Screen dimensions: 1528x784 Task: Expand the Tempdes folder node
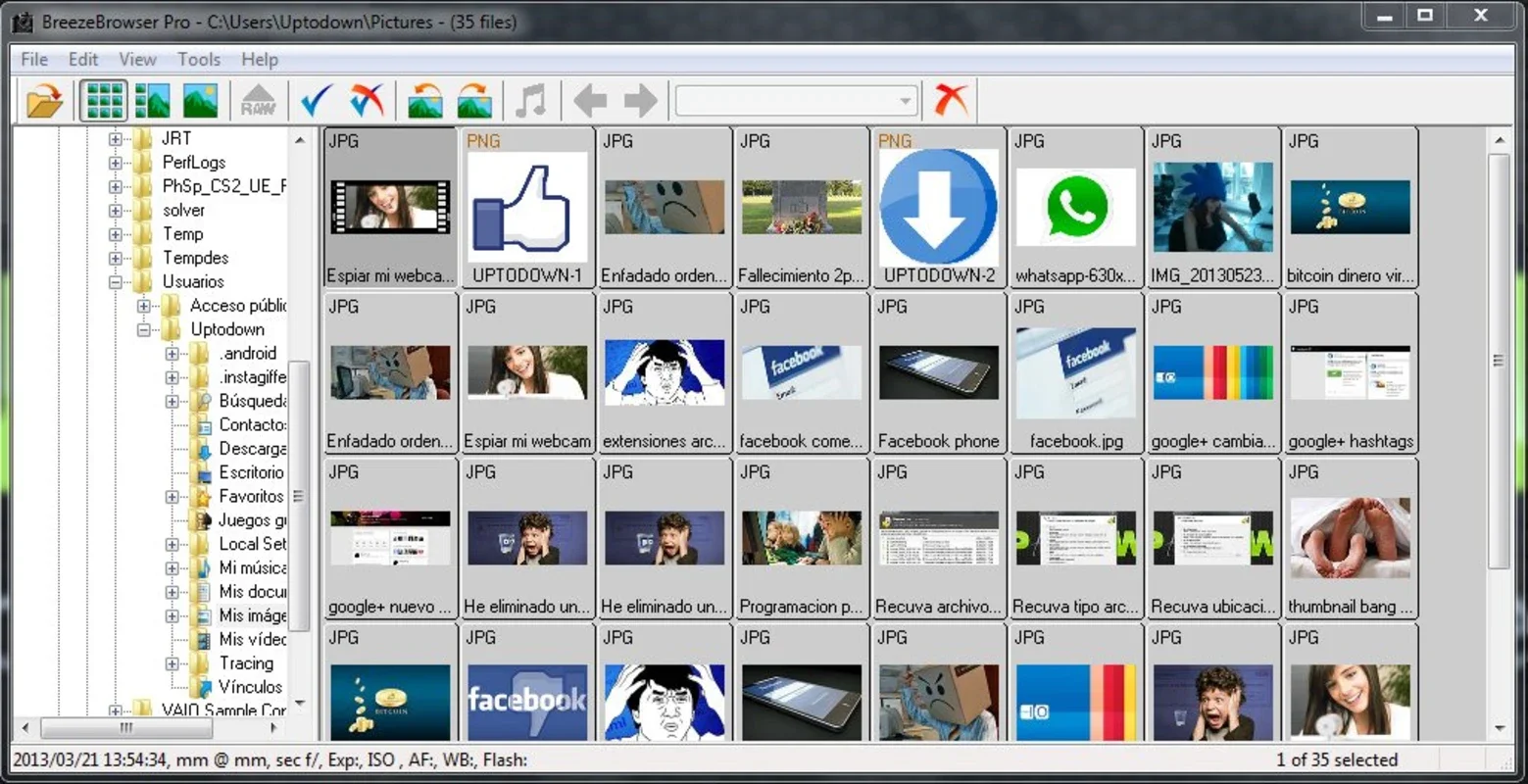116,258
